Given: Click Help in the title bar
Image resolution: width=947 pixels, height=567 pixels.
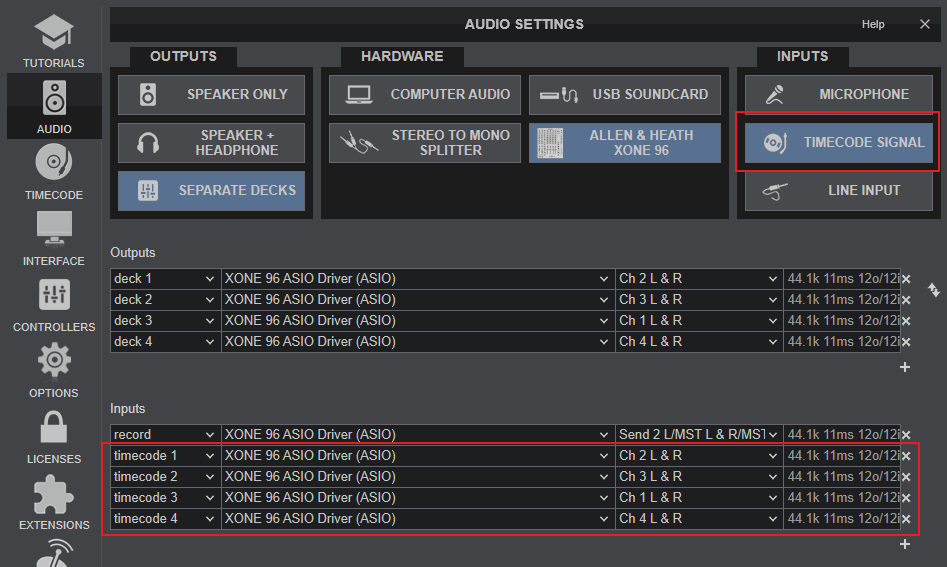Looking at the screenshot, I should tap(873, 24).
